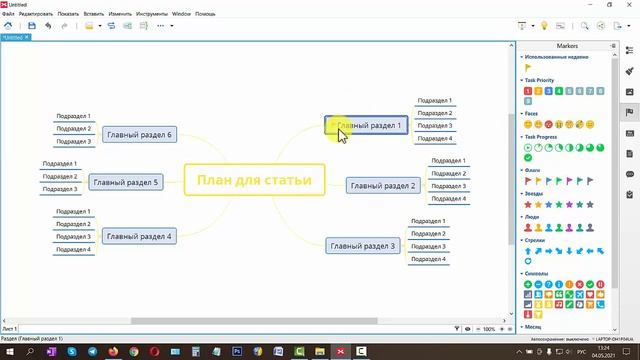Open the Инструменты menu
The height and width of the screenshot is (360, 640).
pos(152,14)
